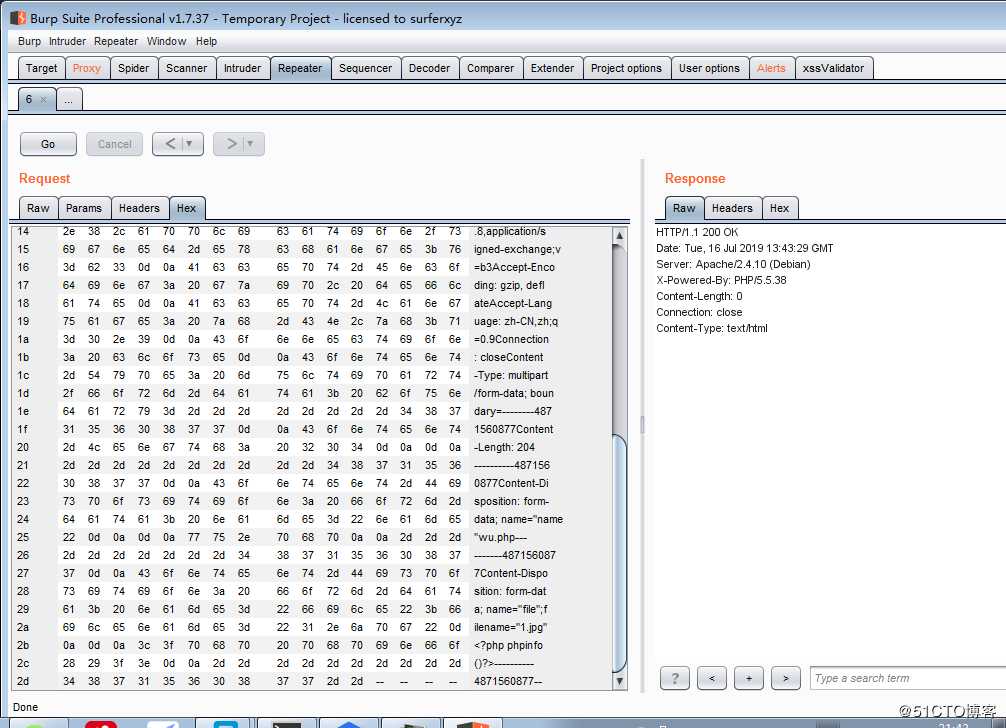The image size is (1006, 728).
Task: Click the Burp Suite logo icon in title bar
Action: click(x=18, y=18)
